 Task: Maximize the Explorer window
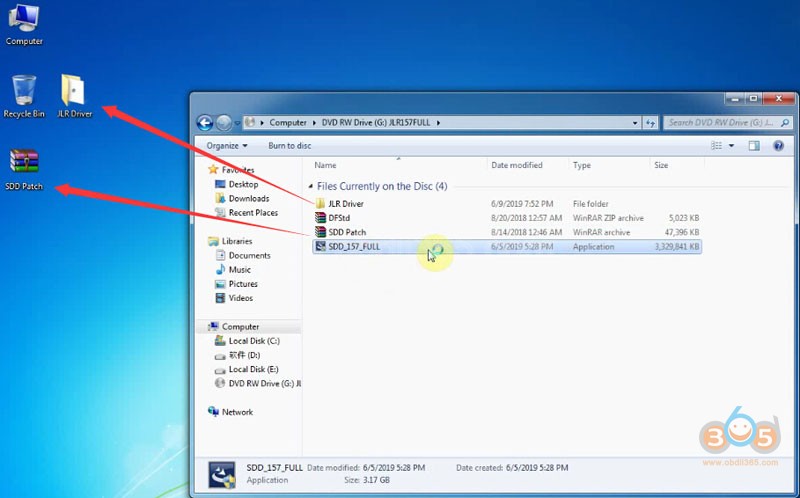[x=754, y=98]
